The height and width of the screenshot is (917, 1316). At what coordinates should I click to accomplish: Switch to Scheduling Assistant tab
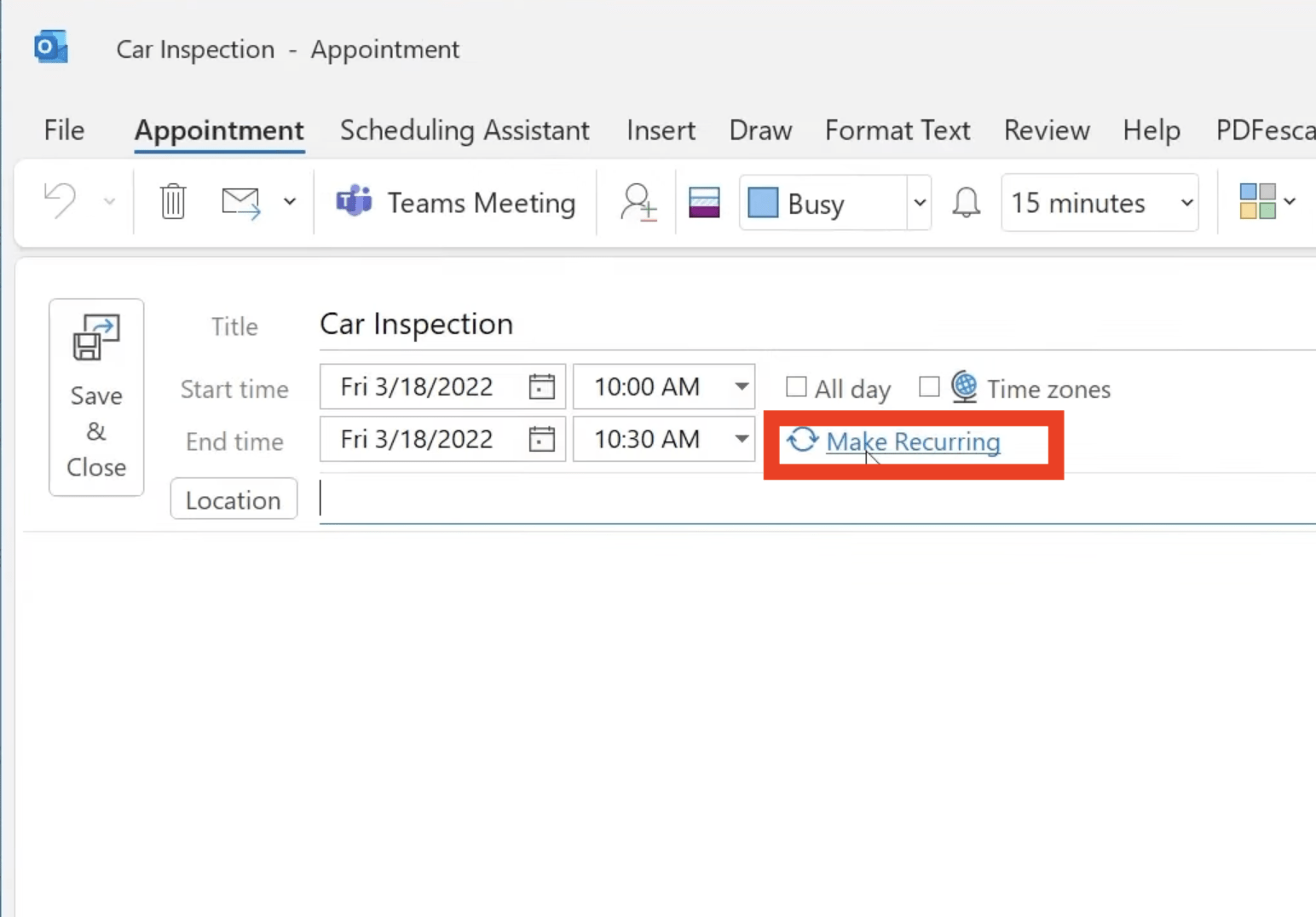(465, 130)
